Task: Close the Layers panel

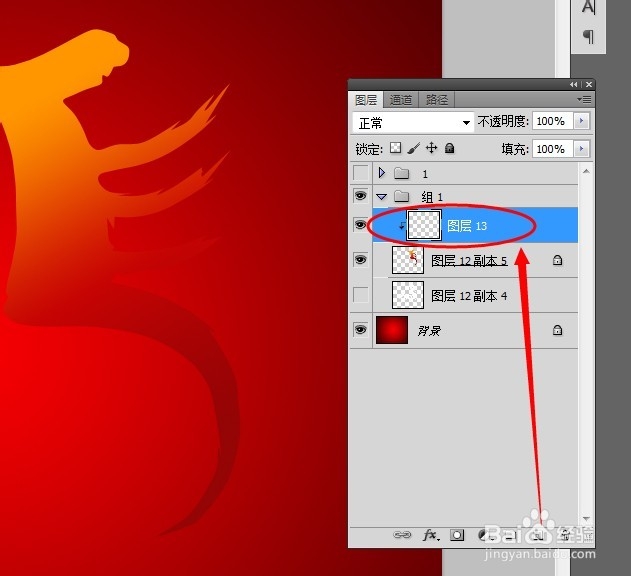Action: (589, 85)
